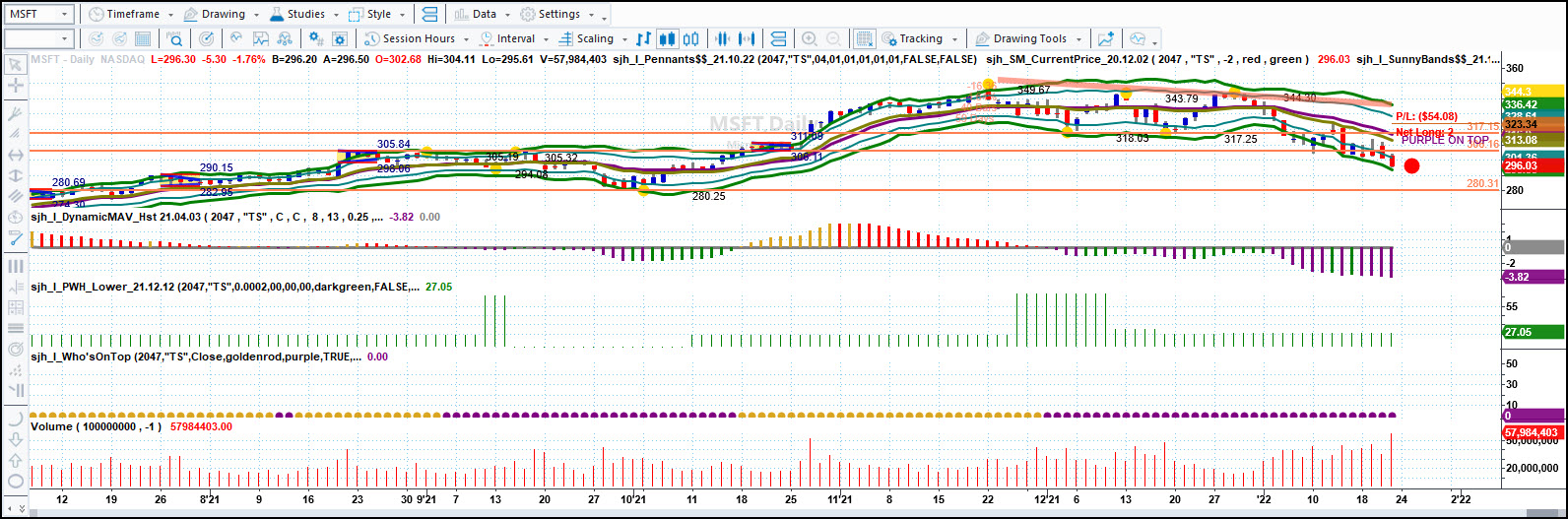Open the Style menu
Screen dimensions: 1568x519
[376, 15]
